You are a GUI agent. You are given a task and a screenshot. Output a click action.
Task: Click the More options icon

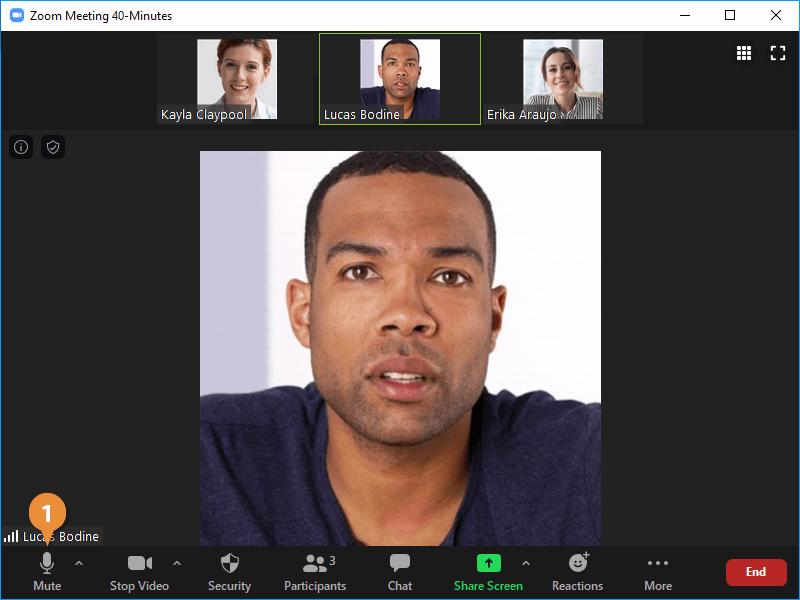(657, 570)
